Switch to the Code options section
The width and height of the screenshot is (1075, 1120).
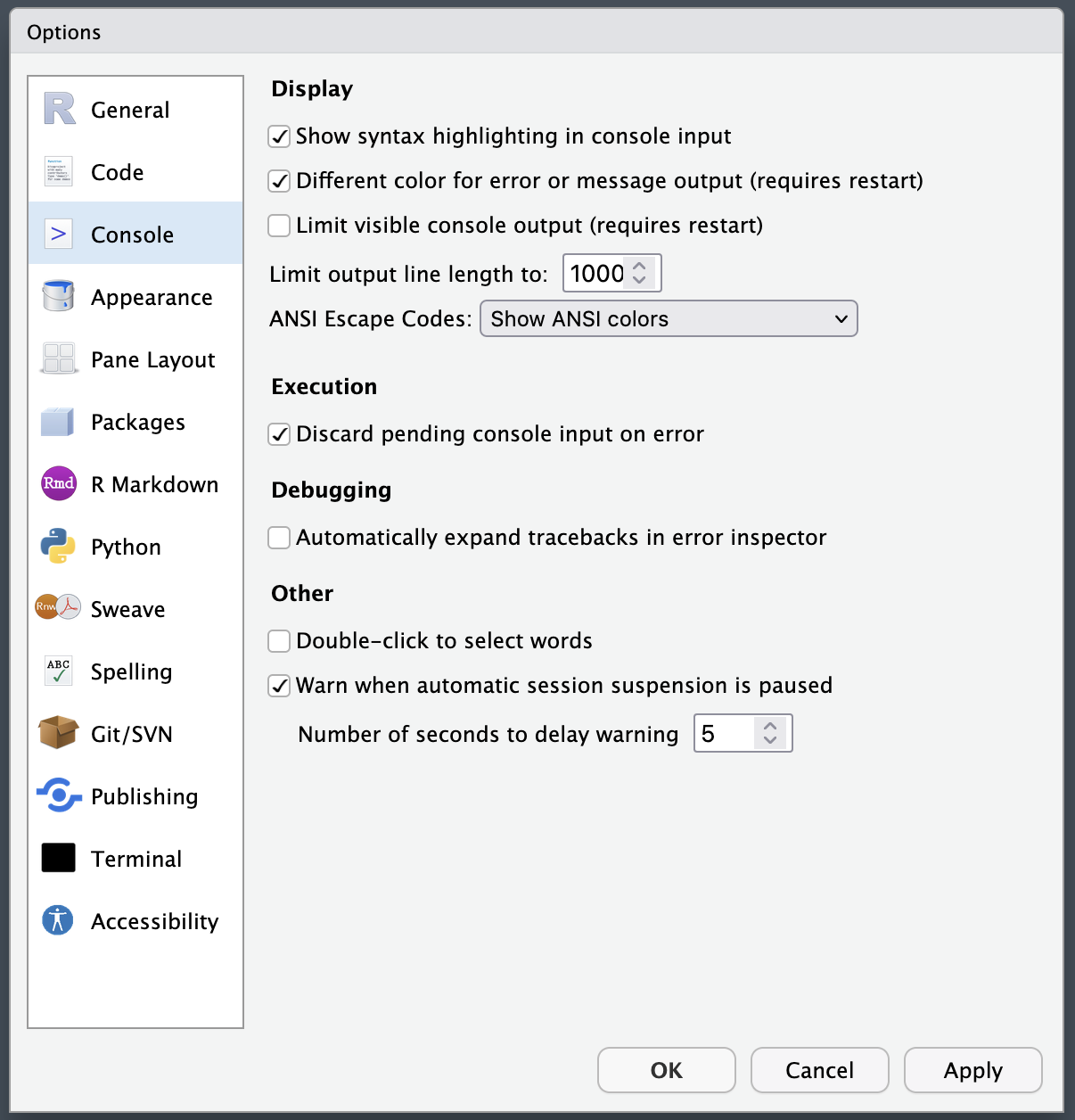(x=117, y=172)
